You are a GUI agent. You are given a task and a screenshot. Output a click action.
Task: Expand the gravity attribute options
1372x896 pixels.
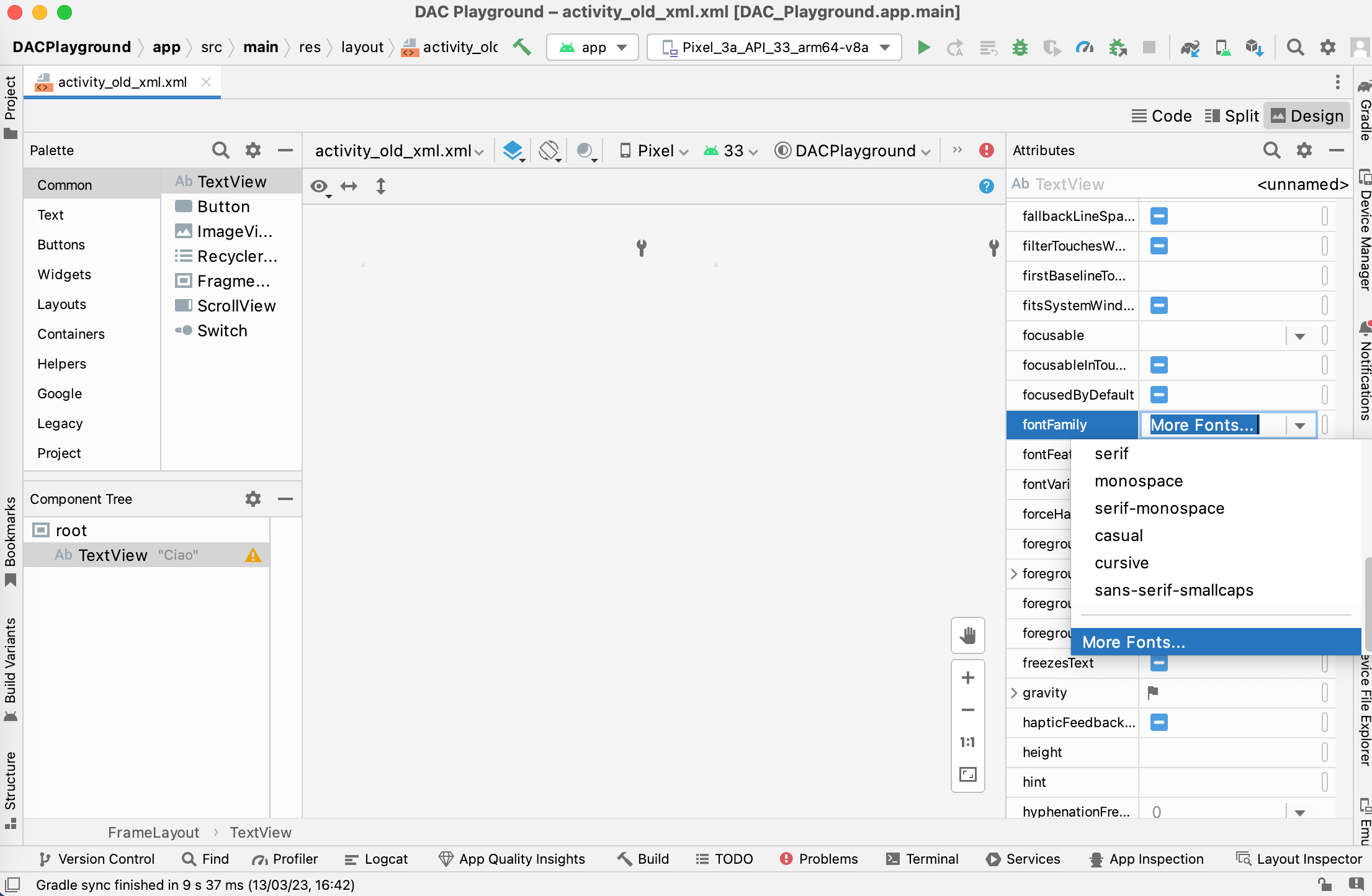pyautogui.click(x=1017, y=692)
